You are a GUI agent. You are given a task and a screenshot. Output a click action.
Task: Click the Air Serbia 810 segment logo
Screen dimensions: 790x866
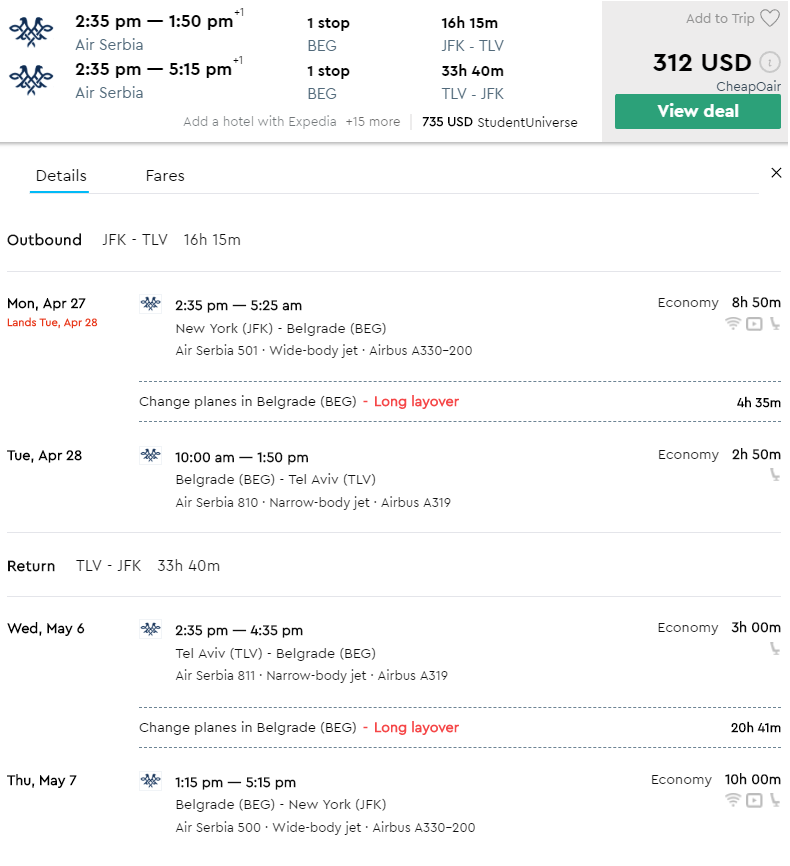click(150, 455)
